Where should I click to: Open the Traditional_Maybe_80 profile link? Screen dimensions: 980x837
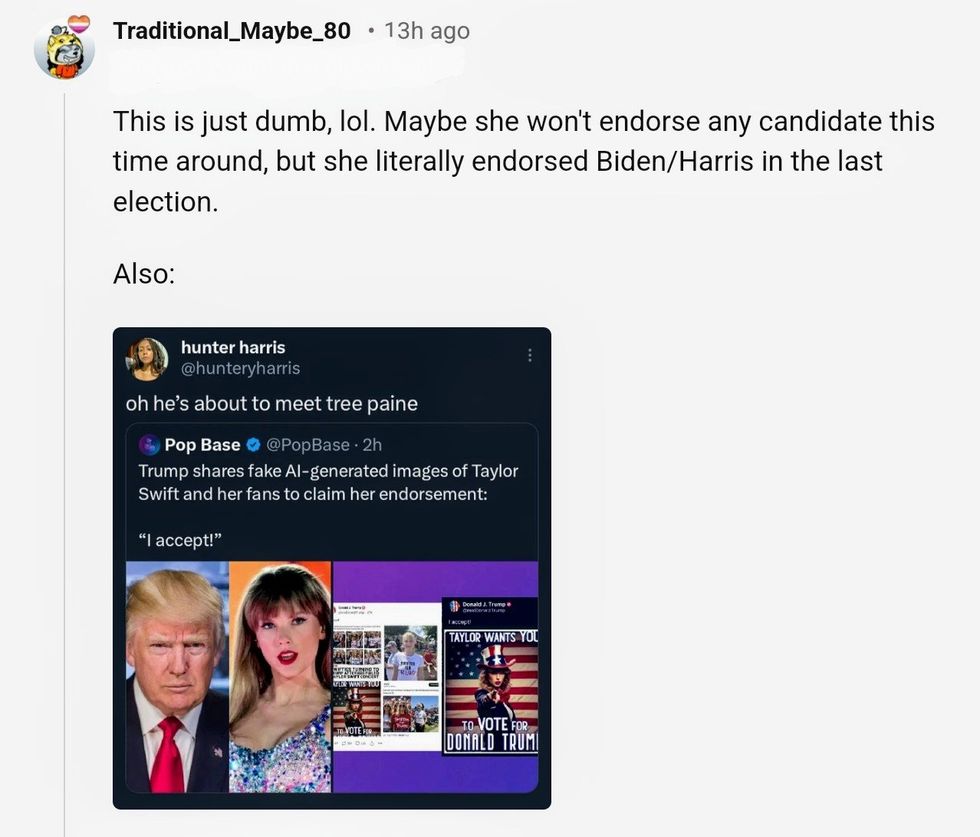232,31
